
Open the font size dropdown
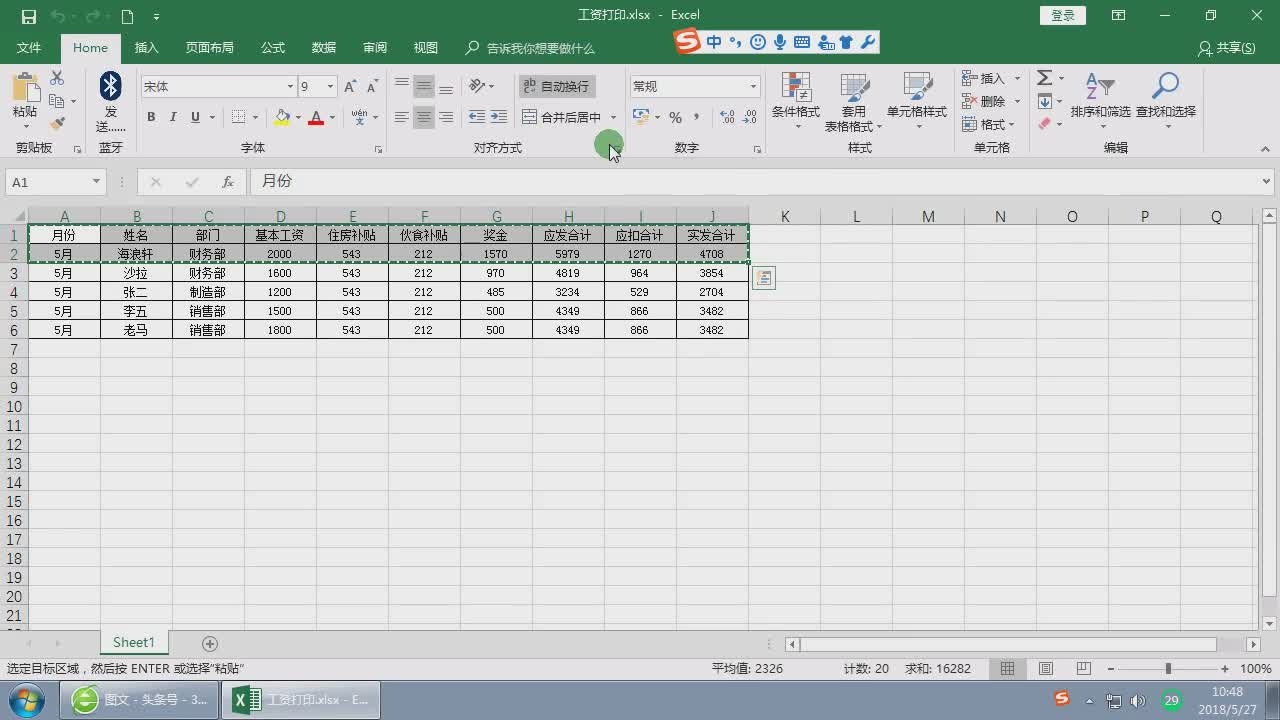pos(330,87)
